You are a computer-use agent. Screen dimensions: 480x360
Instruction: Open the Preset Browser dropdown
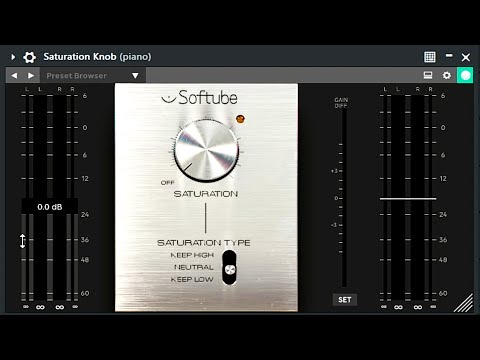(135, 76)
